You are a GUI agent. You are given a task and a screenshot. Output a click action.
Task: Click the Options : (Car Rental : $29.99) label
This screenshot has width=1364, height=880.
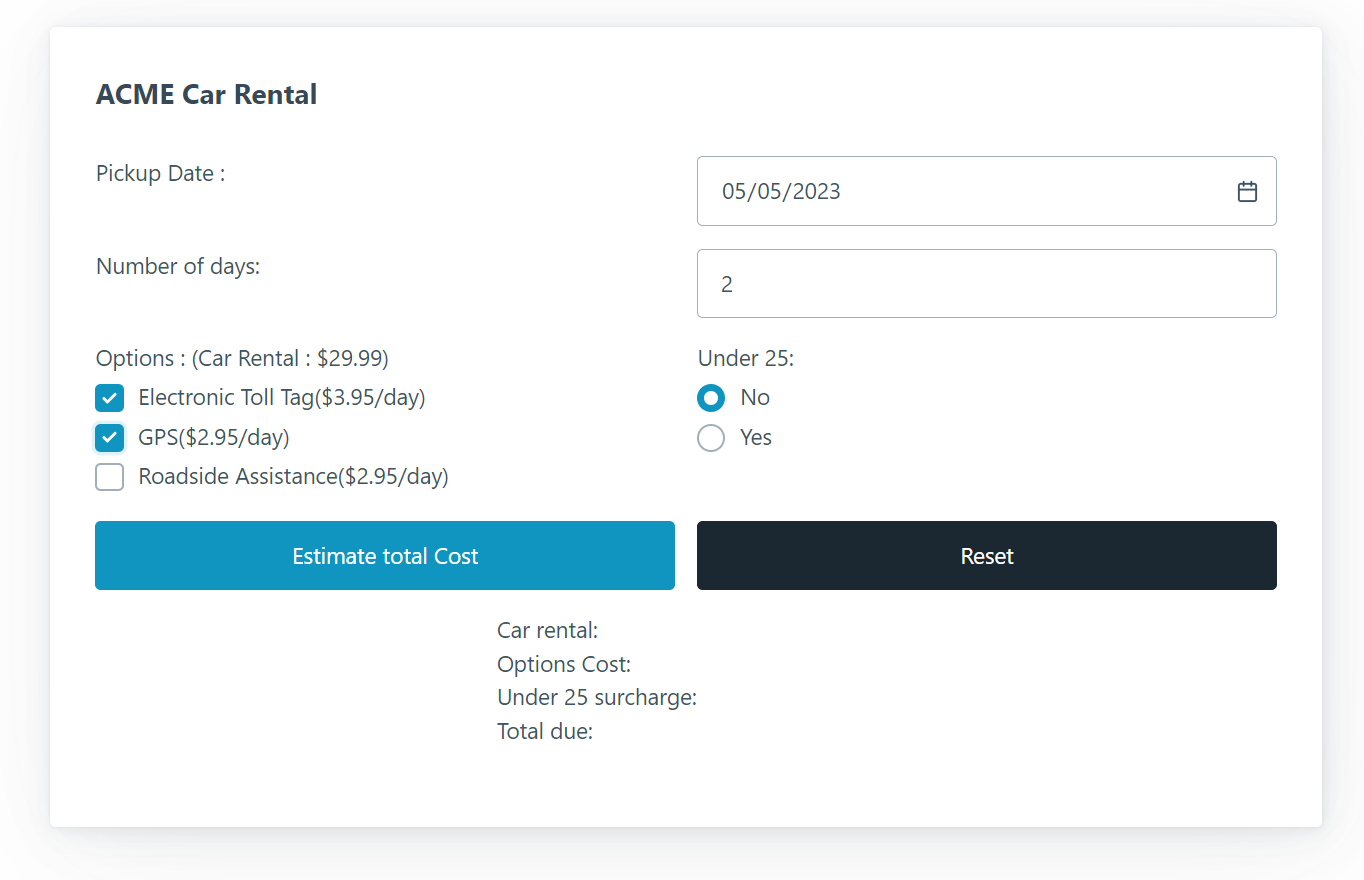click(x=242, y=358)
